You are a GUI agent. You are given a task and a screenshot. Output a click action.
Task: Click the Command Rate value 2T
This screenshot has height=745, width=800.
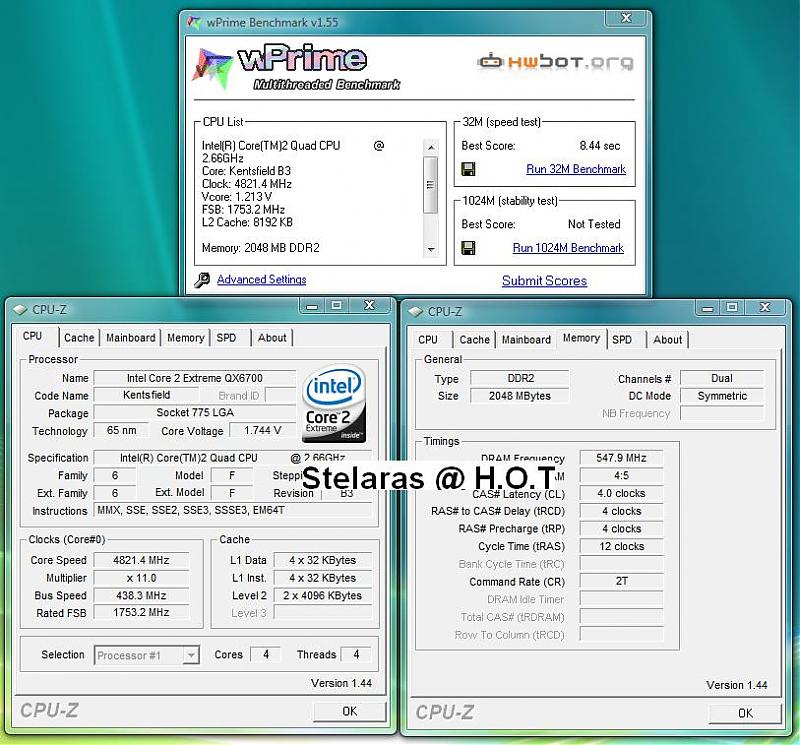click(x=621, y=581)
